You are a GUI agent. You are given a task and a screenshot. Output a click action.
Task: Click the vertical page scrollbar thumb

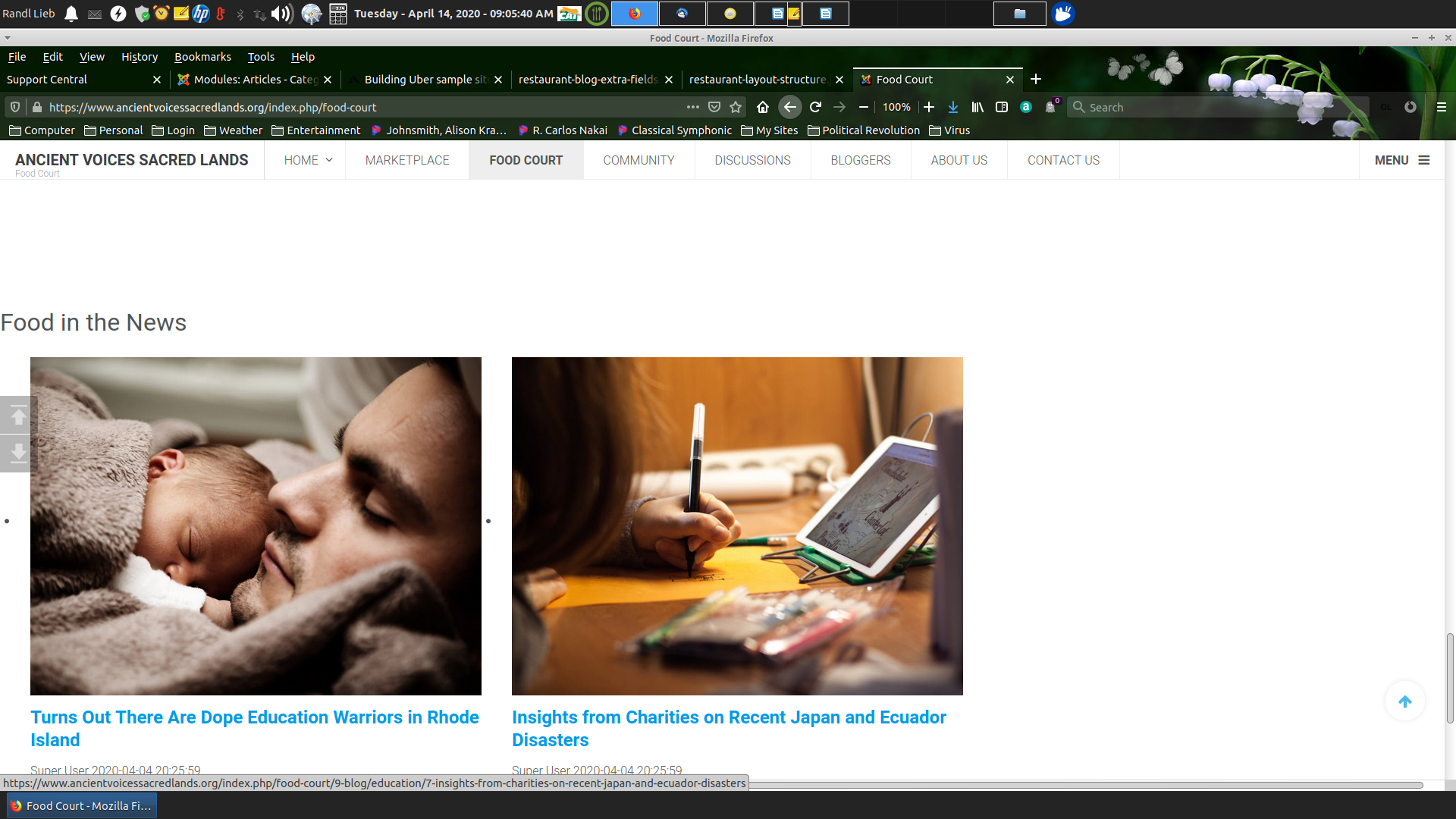click(x=1449, y=677)
